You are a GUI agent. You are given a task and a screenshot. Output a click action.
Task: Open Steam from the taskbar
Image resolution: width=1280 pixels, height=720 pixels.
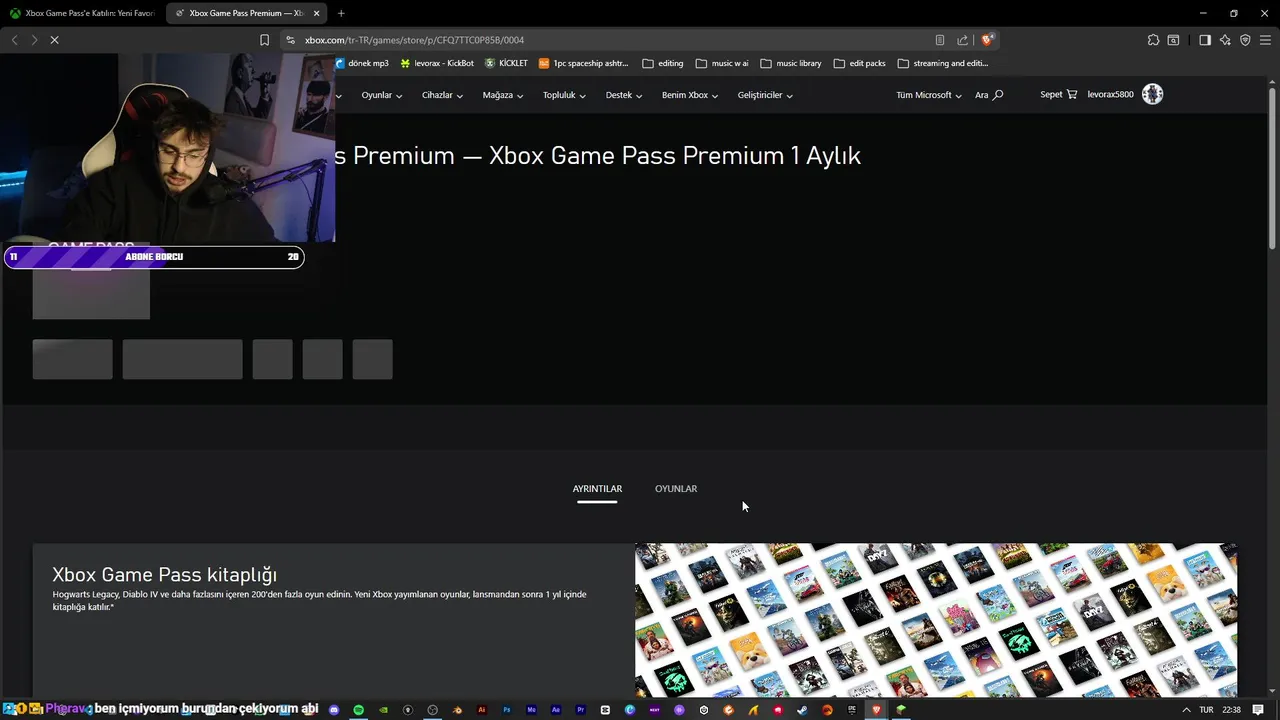tap(802, 710)
